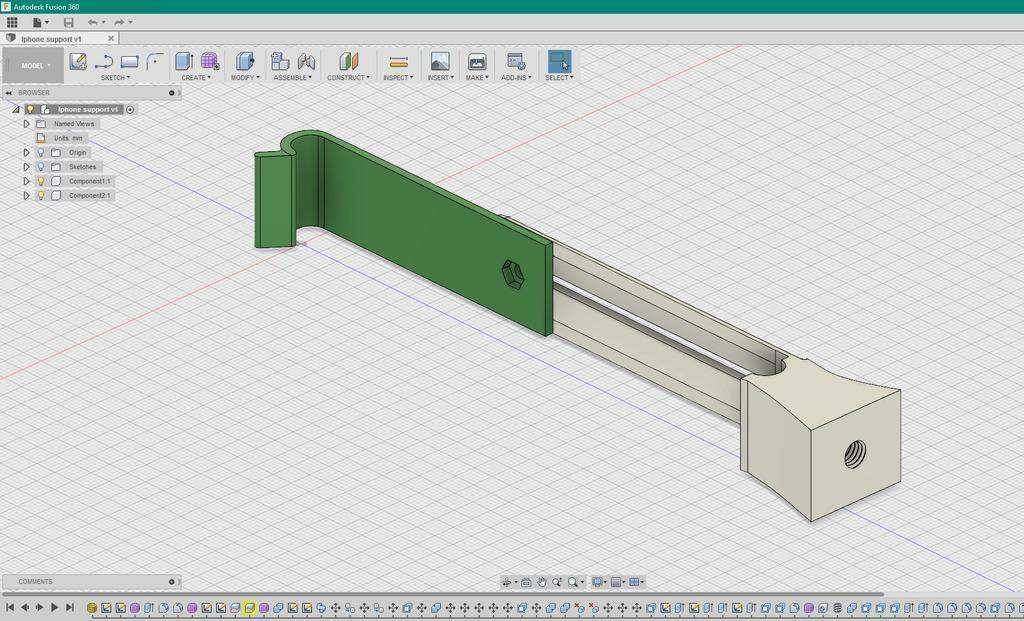Open the ADD-INS menu
The height and width of the screenshot is (621, 1024).
[x=516, y=78]
